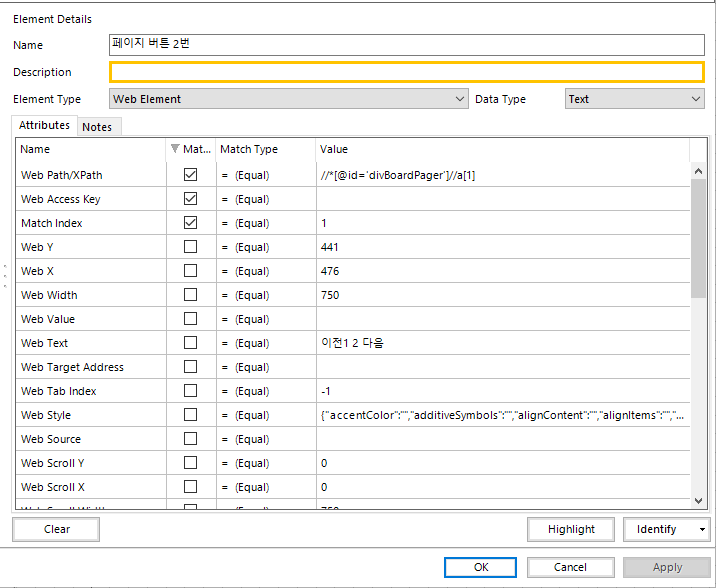Select the Attributes tab
716x588 pixels.
(45, 126)
